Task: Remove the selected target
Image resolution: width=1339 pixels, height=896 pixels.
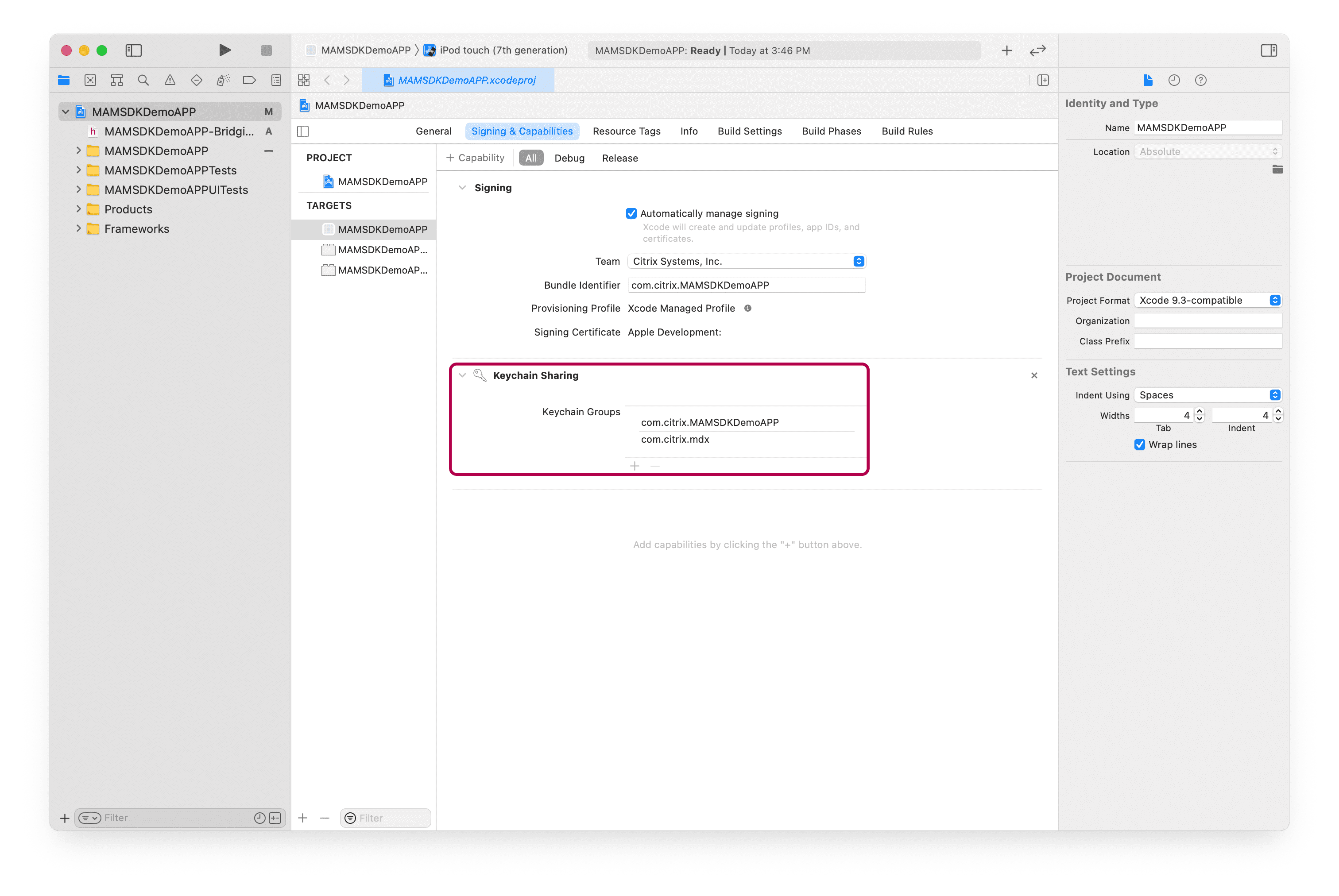Action: (325, 818)
